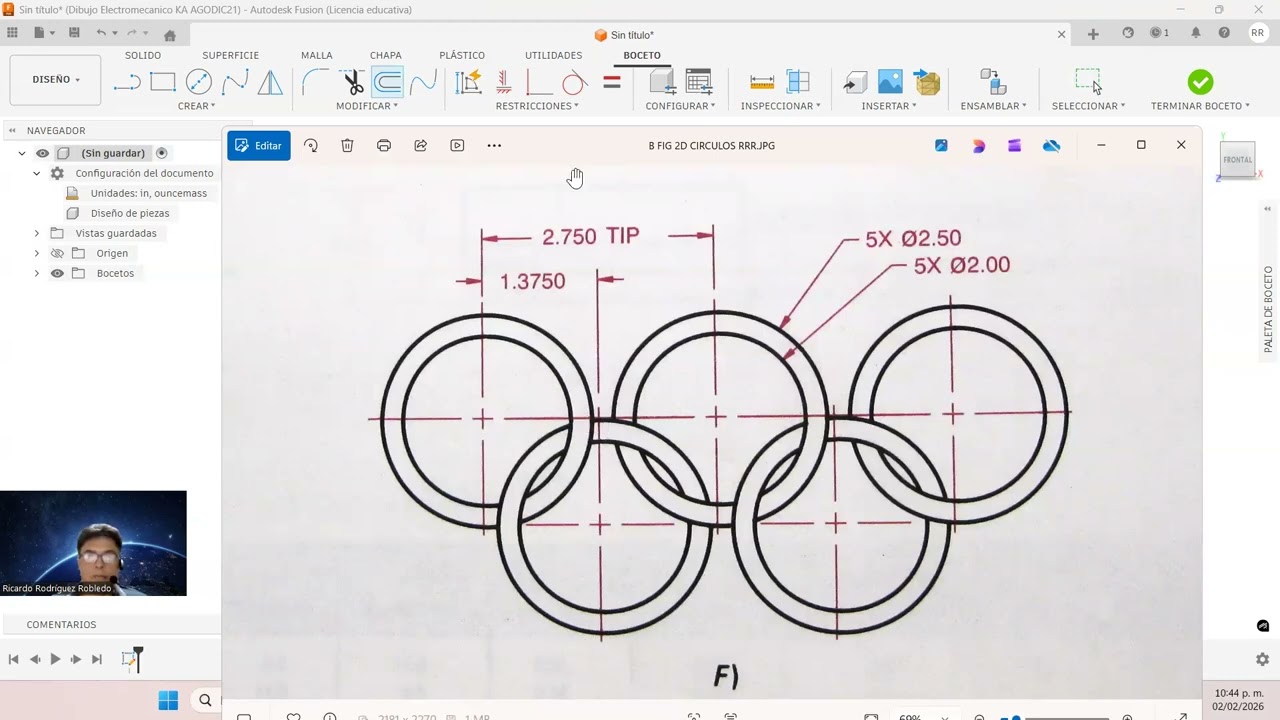Hide the Bocetos folder
Screen dimensions: 1280x720
[57, 273]
